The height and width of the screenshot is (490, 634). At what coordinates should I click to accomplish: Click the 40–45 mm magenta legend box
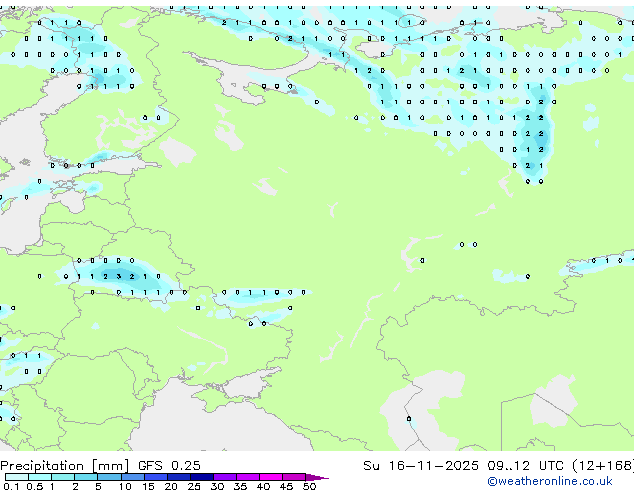(271, 477)
